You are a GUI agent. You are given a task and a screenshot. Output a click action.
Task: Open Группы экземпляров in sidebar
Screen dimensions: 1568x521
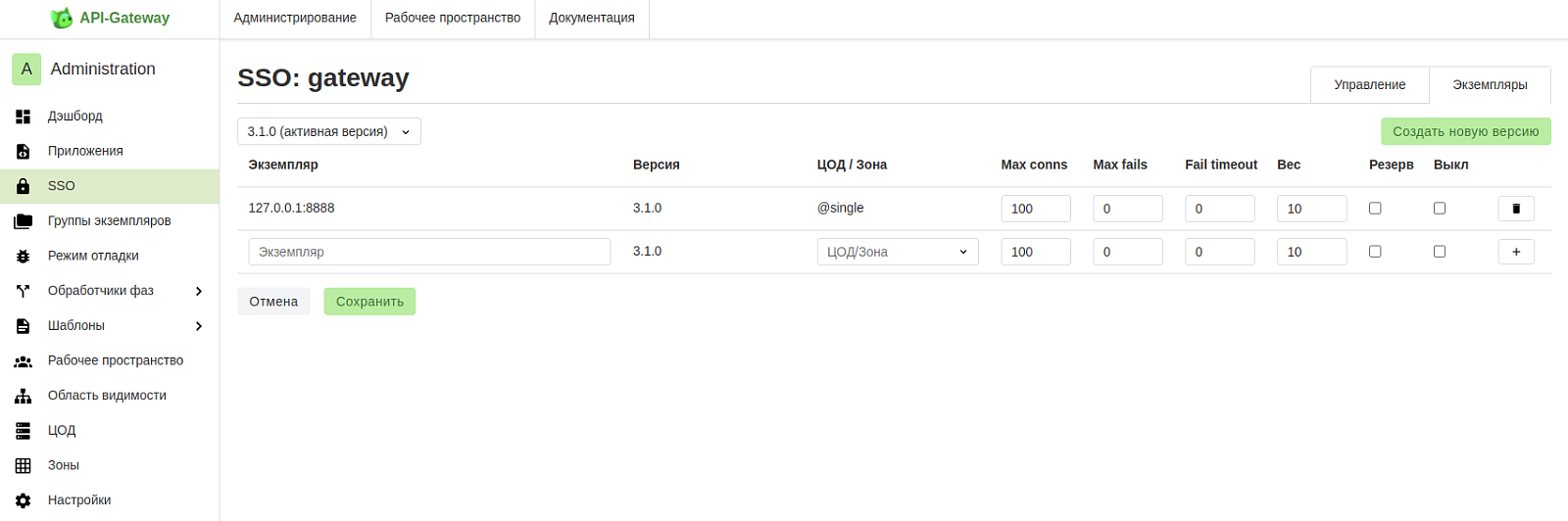tap(110, 221)
